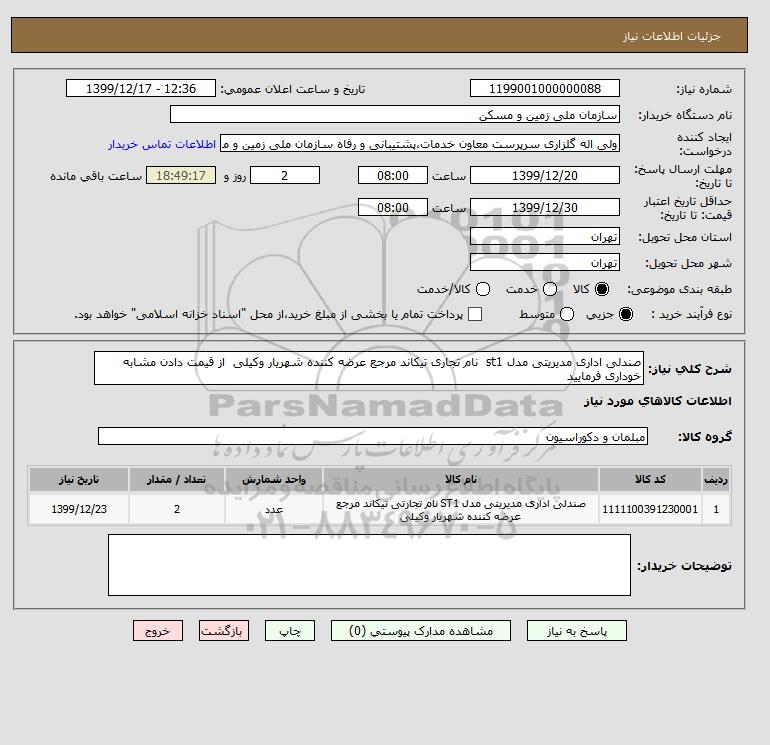Click the کد کالا column header
770x745 pixels.
tap(650, 479)
